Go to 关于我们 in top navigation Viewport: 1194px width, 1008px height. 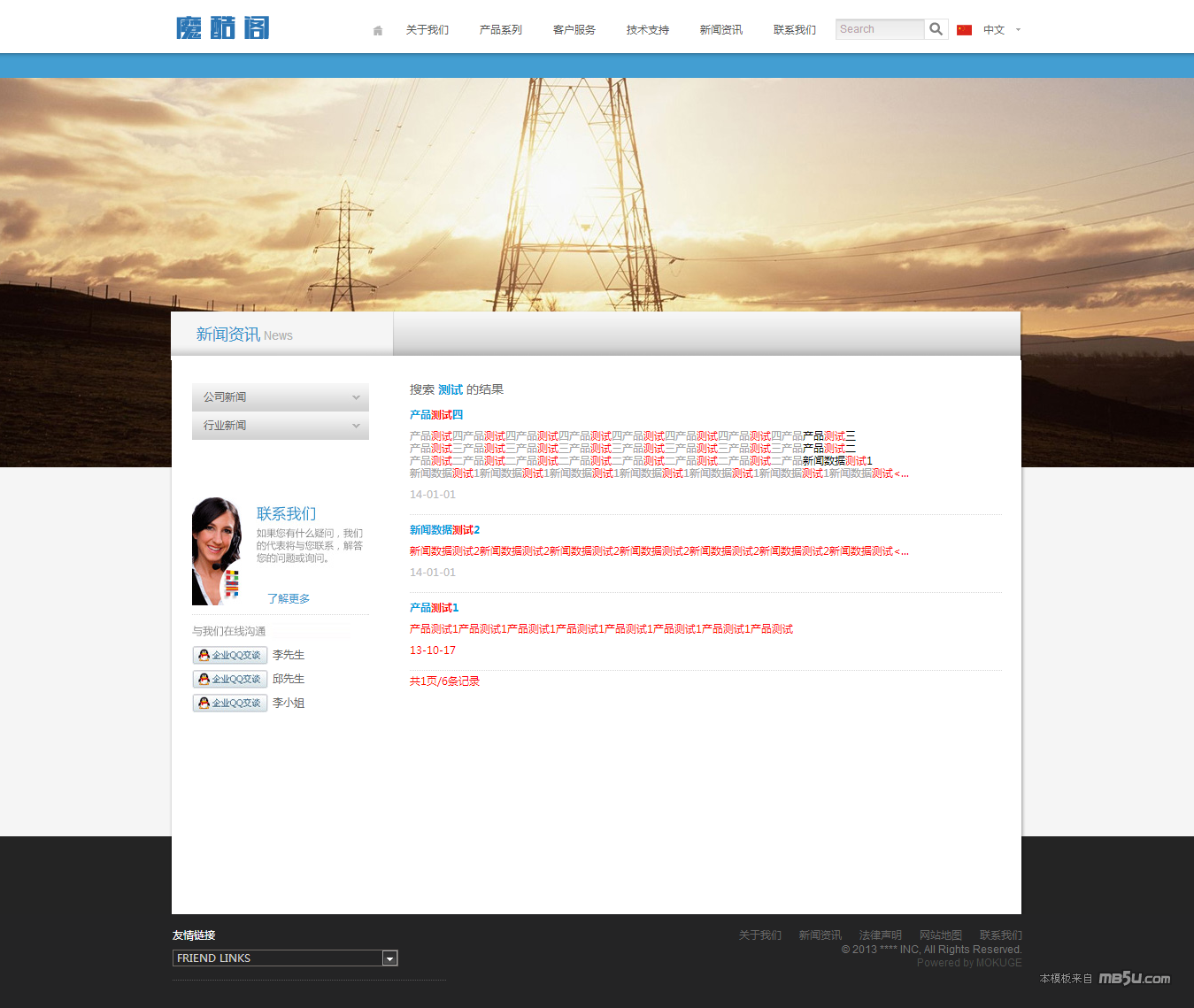(427, 30)
